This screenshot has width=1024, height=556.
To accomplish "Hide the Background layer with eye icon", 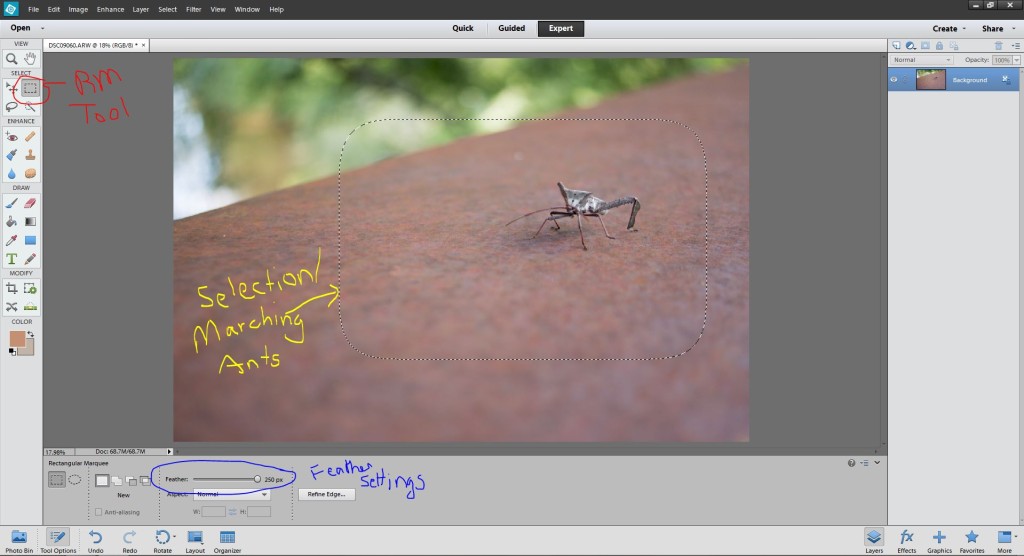I will point(895,80).
